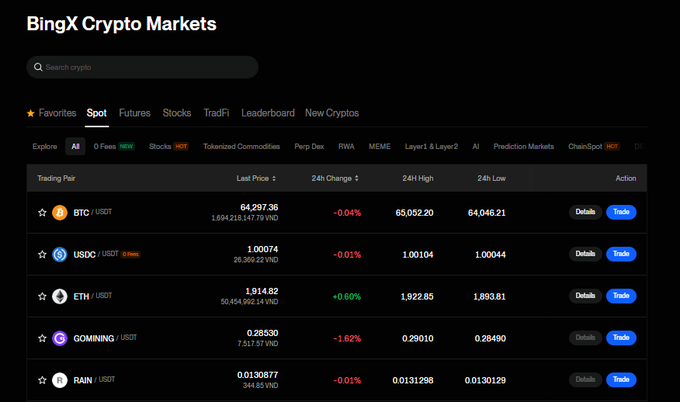Image resolution: width=680 pixels, height=402 pixels.
Task: Open Details for ETH/USDT
Action: (x=585, y=296)
